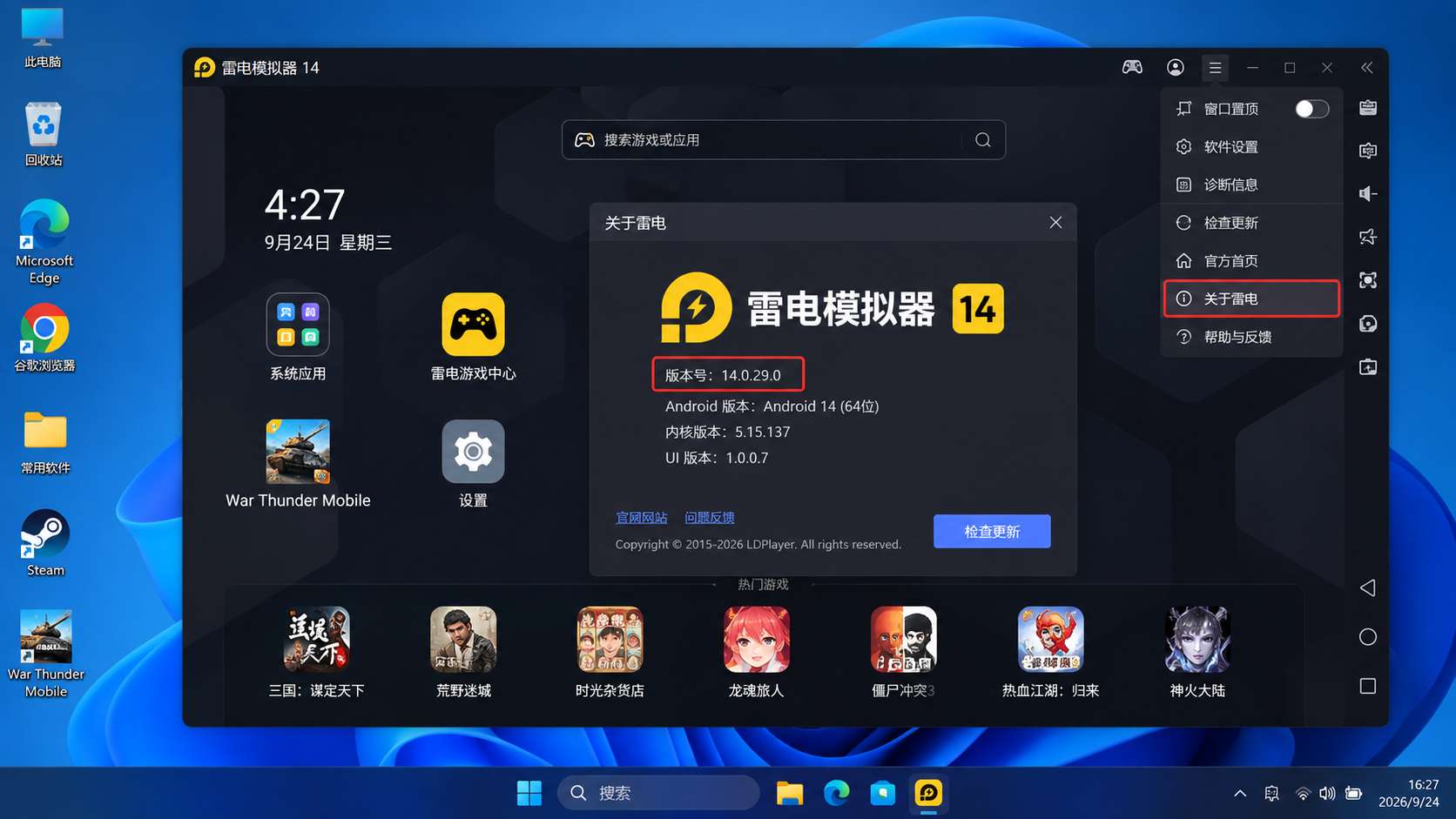
Task: Open File Explorer in the taskbar
Action: click(x=790, y=793)
